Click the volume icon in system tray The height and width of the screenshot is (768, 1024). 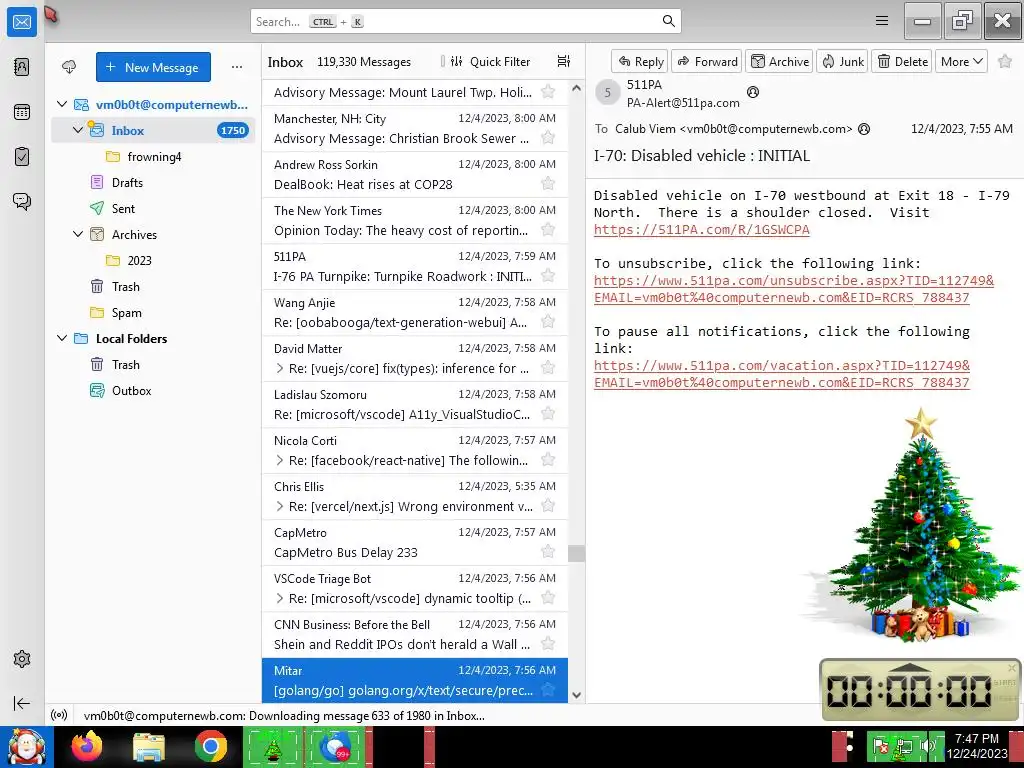[926, 746]
